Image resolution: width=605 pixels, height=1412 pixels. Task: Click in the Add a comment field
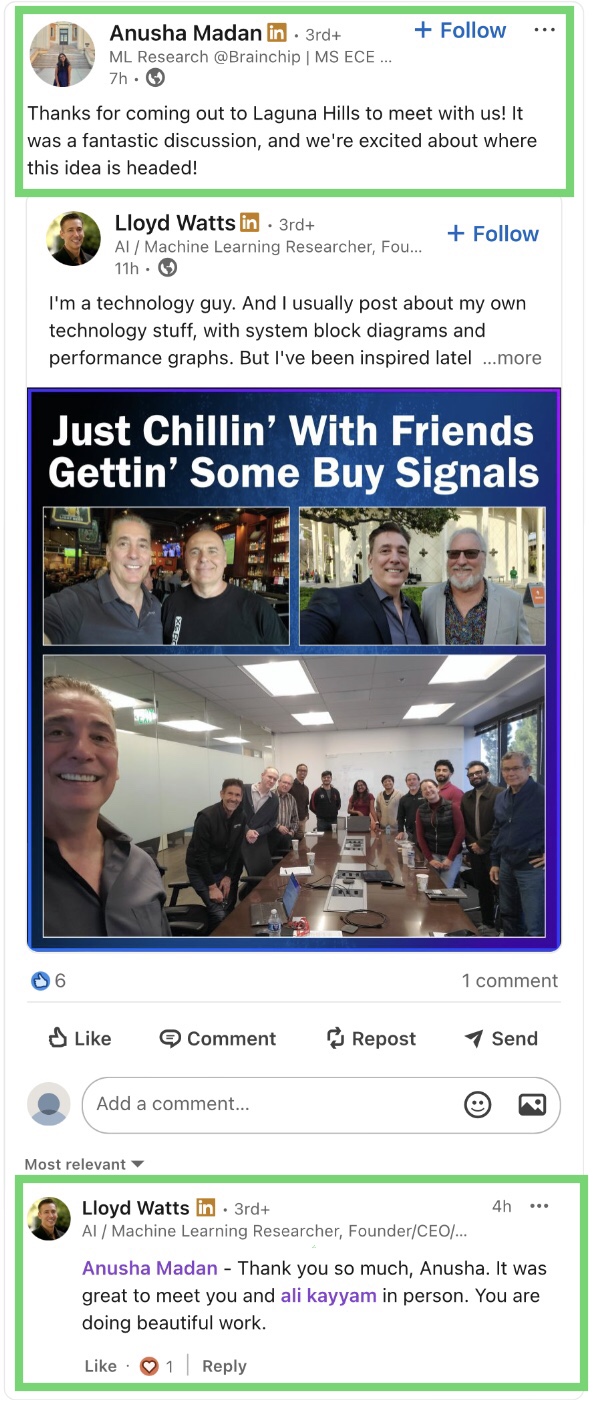[x=270, y=1104]
